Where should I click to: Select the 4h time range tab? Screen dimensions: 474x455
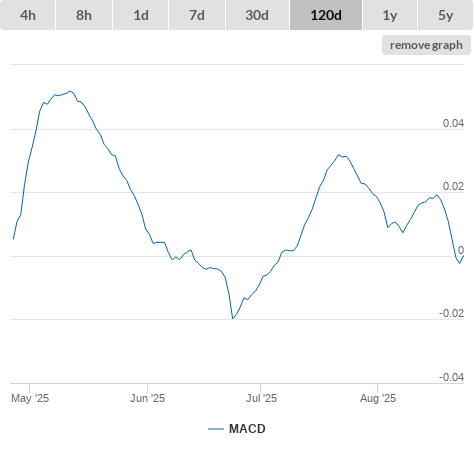[28, 15]
